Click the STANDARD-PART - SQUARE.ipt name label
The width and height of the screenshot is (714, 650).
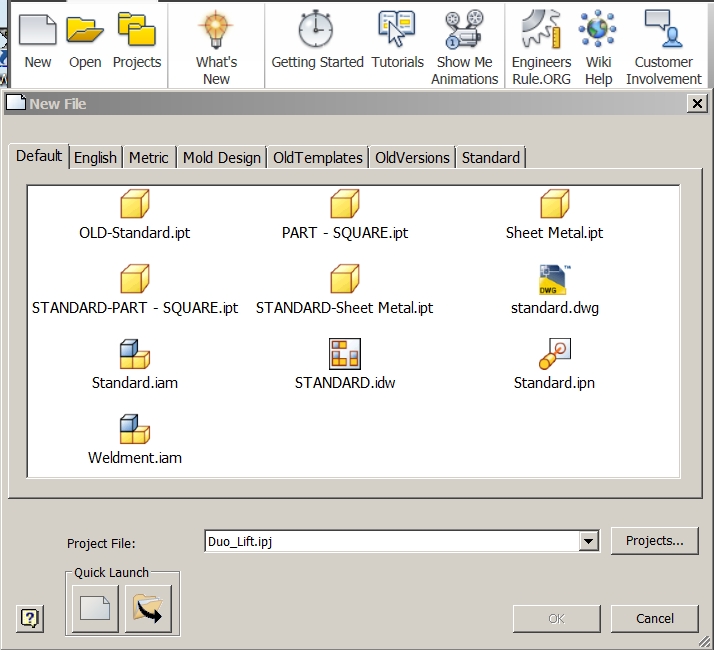[x=135, y=308]
